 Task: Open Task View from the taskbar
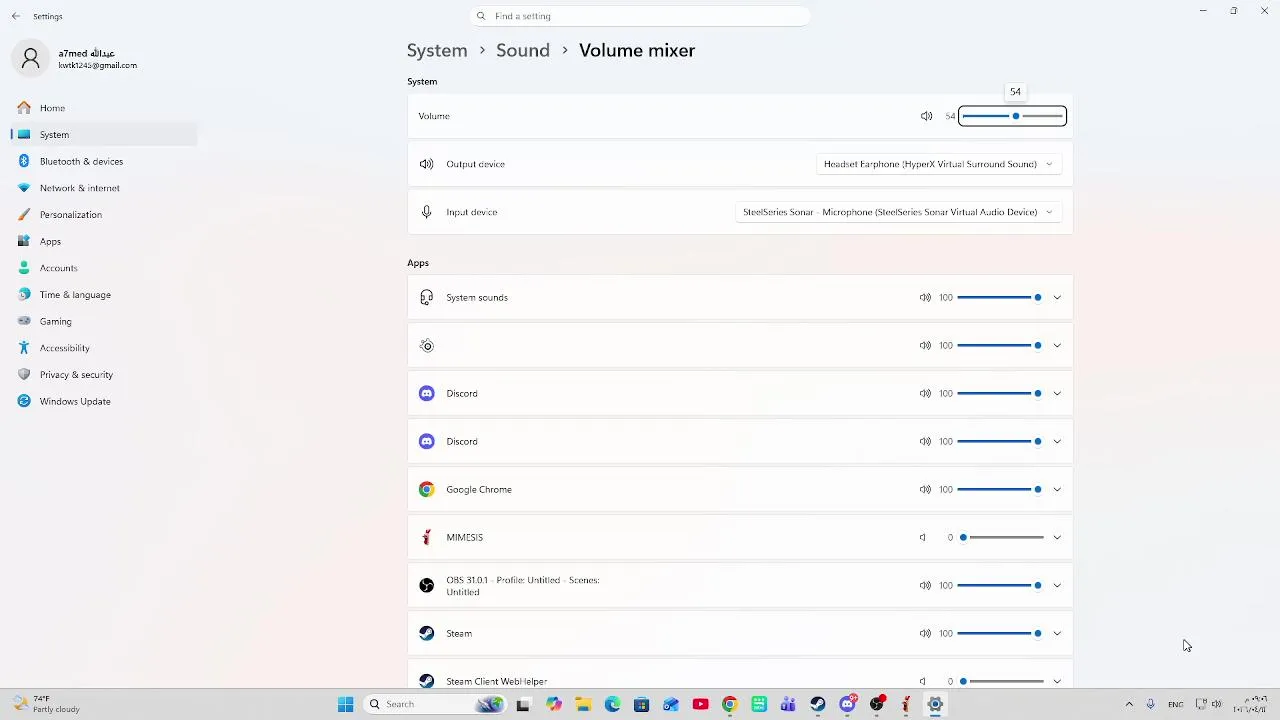[522, 704]
